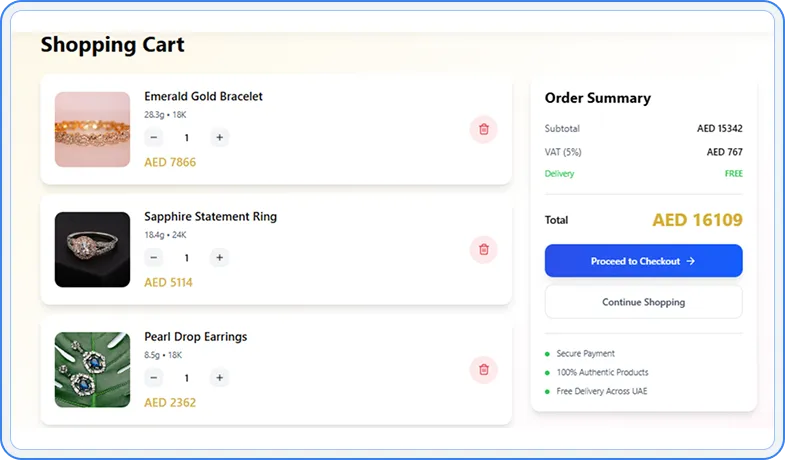The width and height of the screenshot is (785, 460).
Task: Click trash icon for Pearl Drop Earrings
Action: pos(484,369)
